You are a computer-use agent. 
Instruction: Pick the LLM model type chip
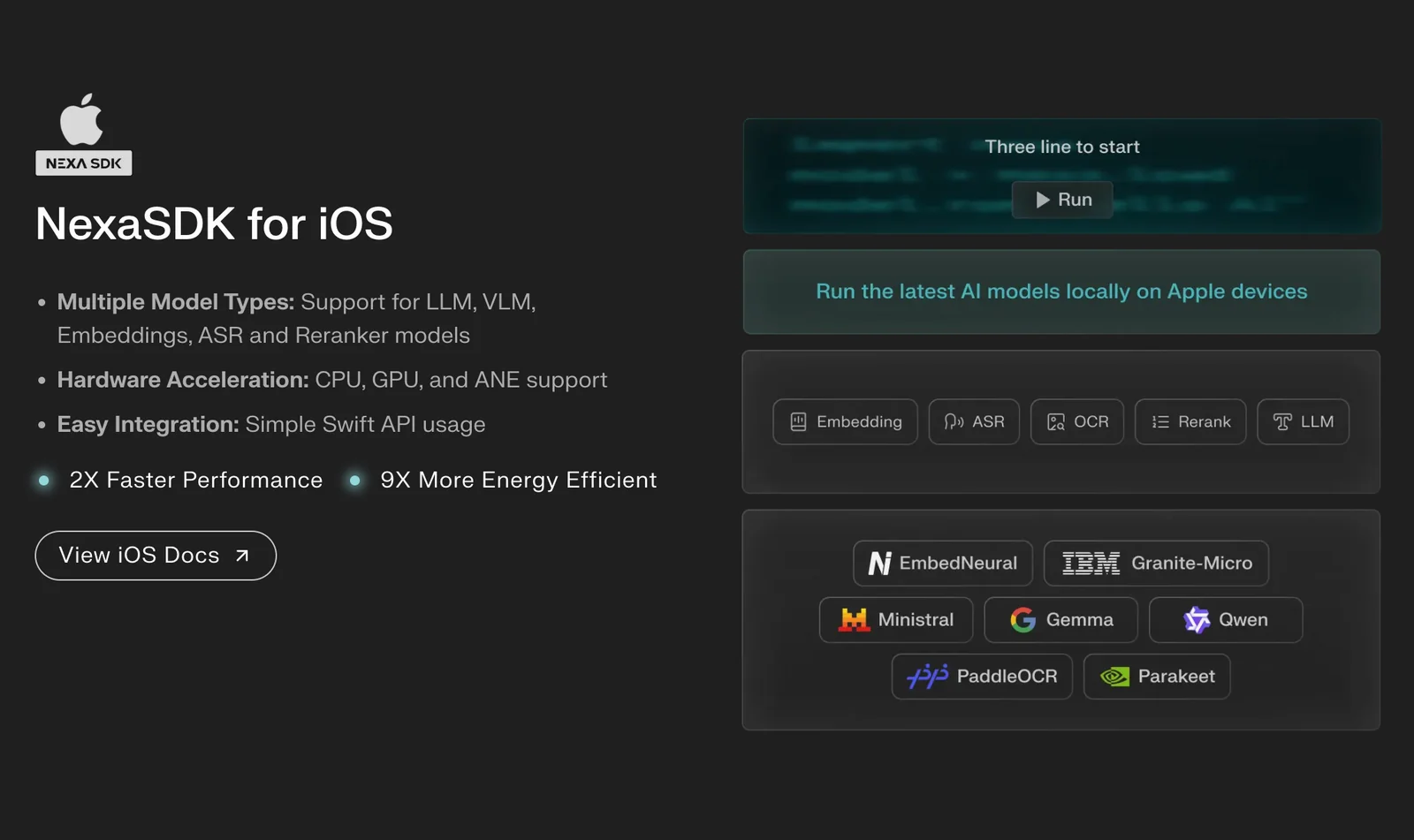(1303, 422)
